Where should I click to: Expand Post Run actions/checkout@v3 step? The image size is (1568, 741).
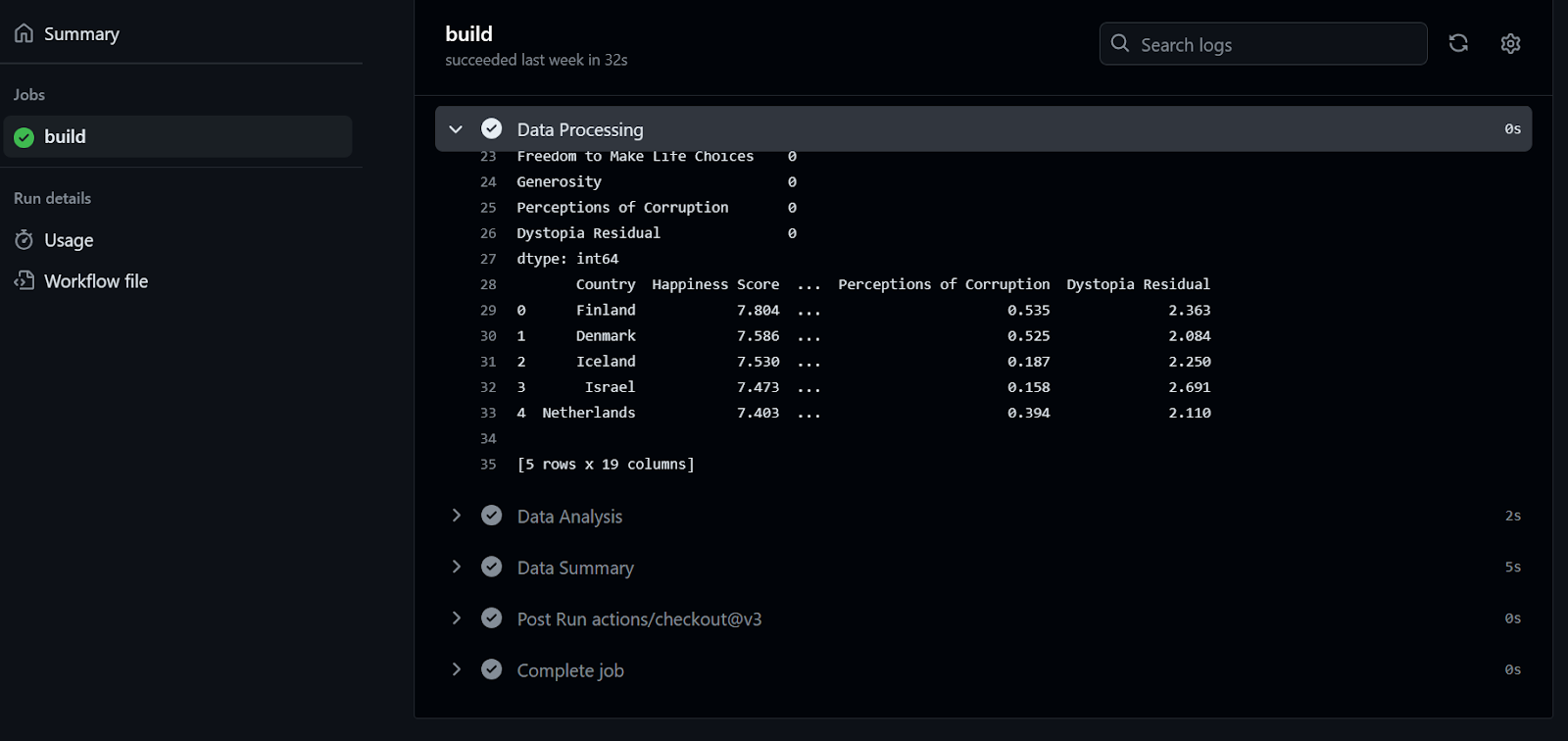pos(456,618)
